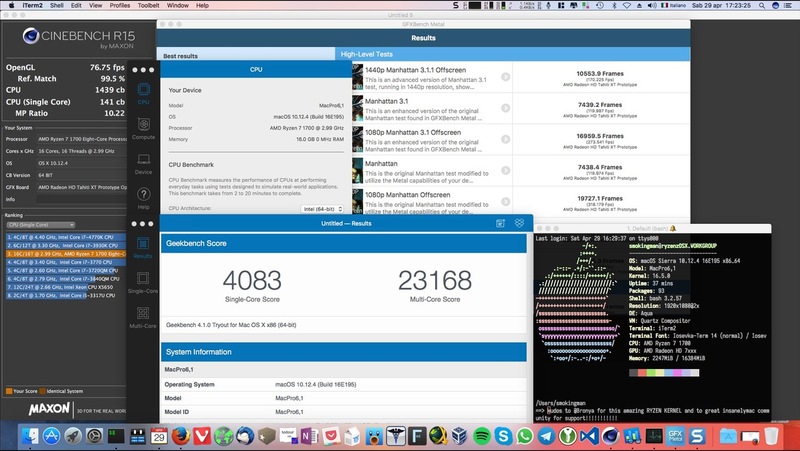Open the Single-Core section in Geekbench sidebar
The width and height of the screenshot is (800, 451).
click(143, 282)
